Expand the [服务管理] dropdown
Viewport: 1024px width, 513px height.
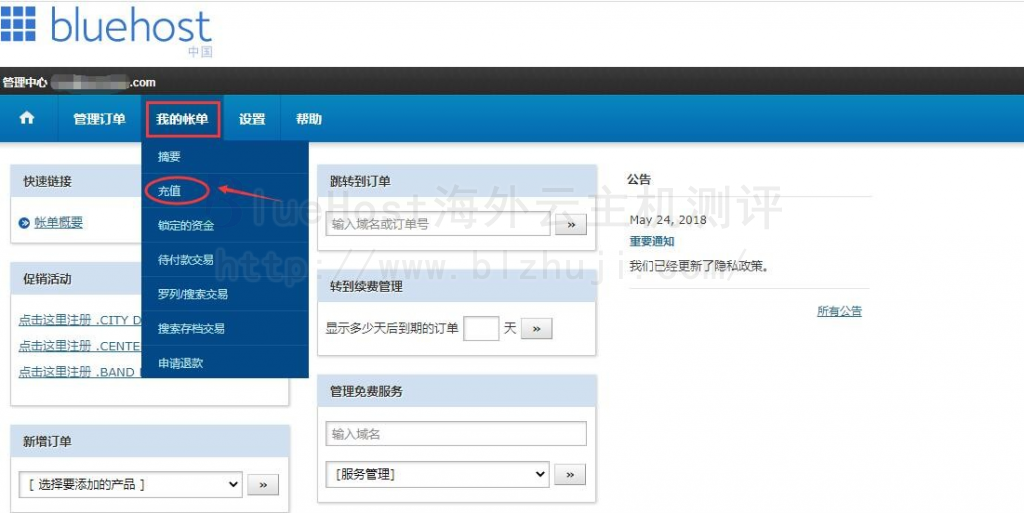coord(437,474)
